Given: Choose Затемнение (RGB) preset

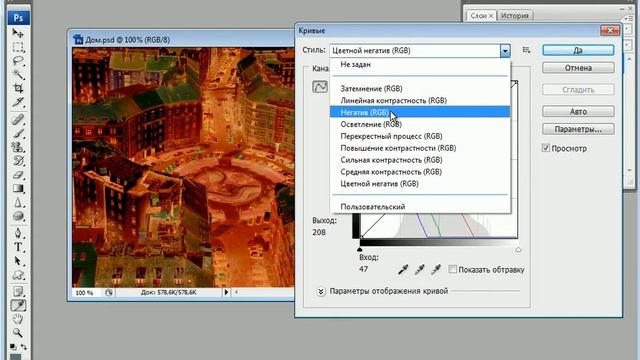Looking at the screenshot, I should tap(420, 89).
